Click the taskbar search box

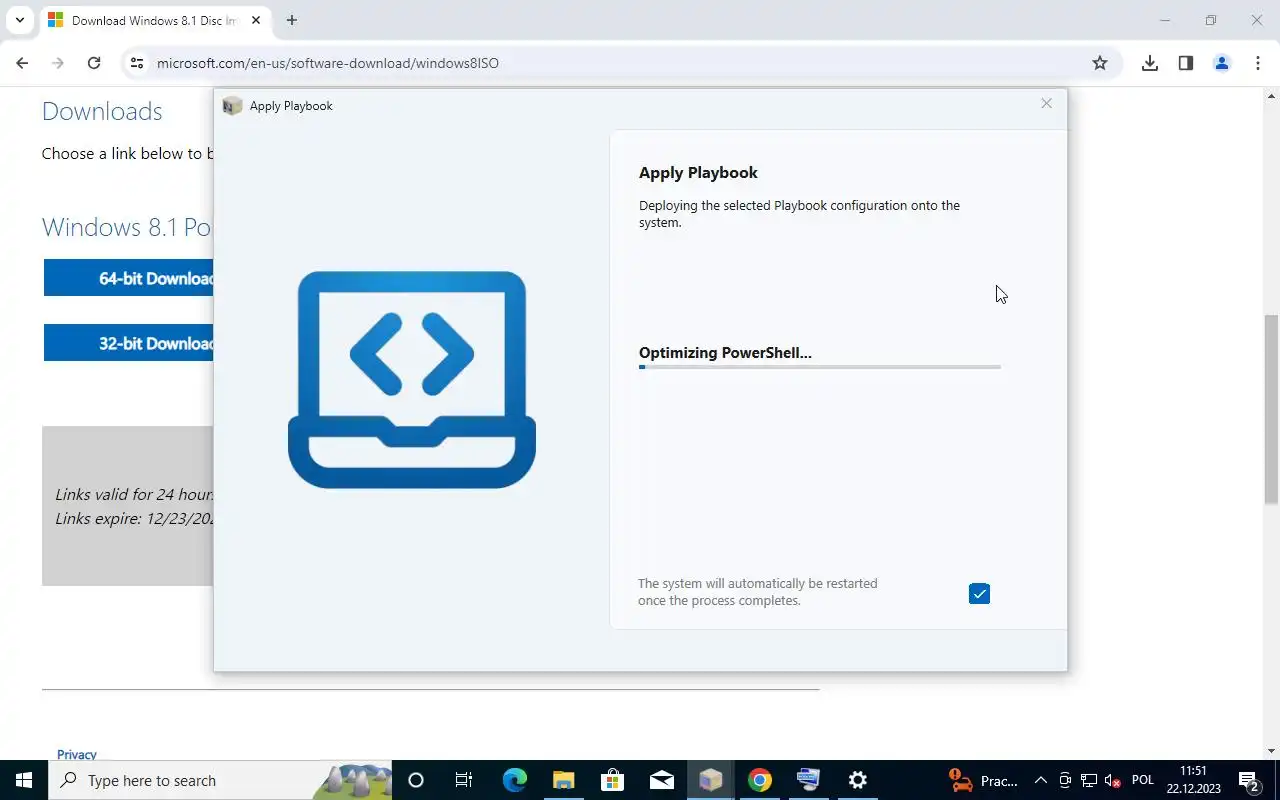[220, 780]
